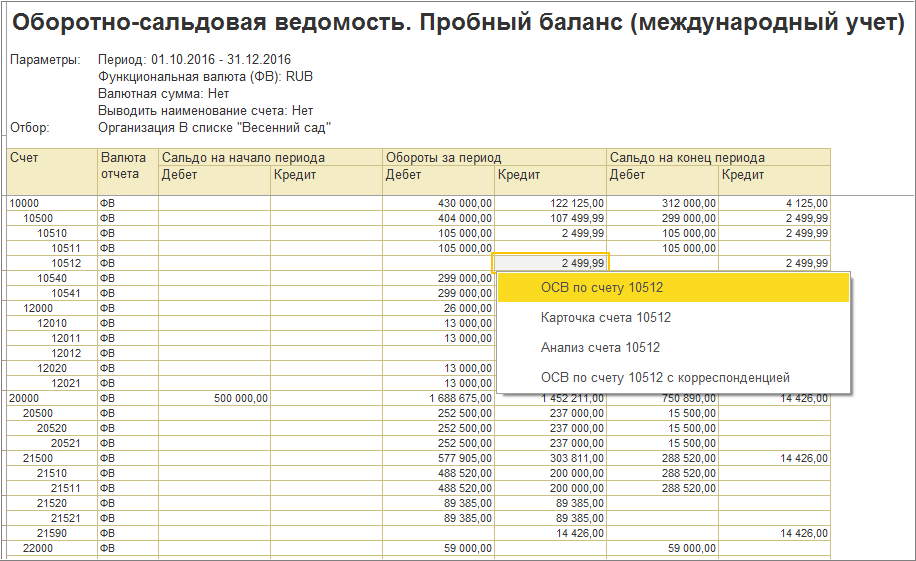Click ending credit 14 426,00 of account 21590
The image size is (916, 561).
[775, 533]
